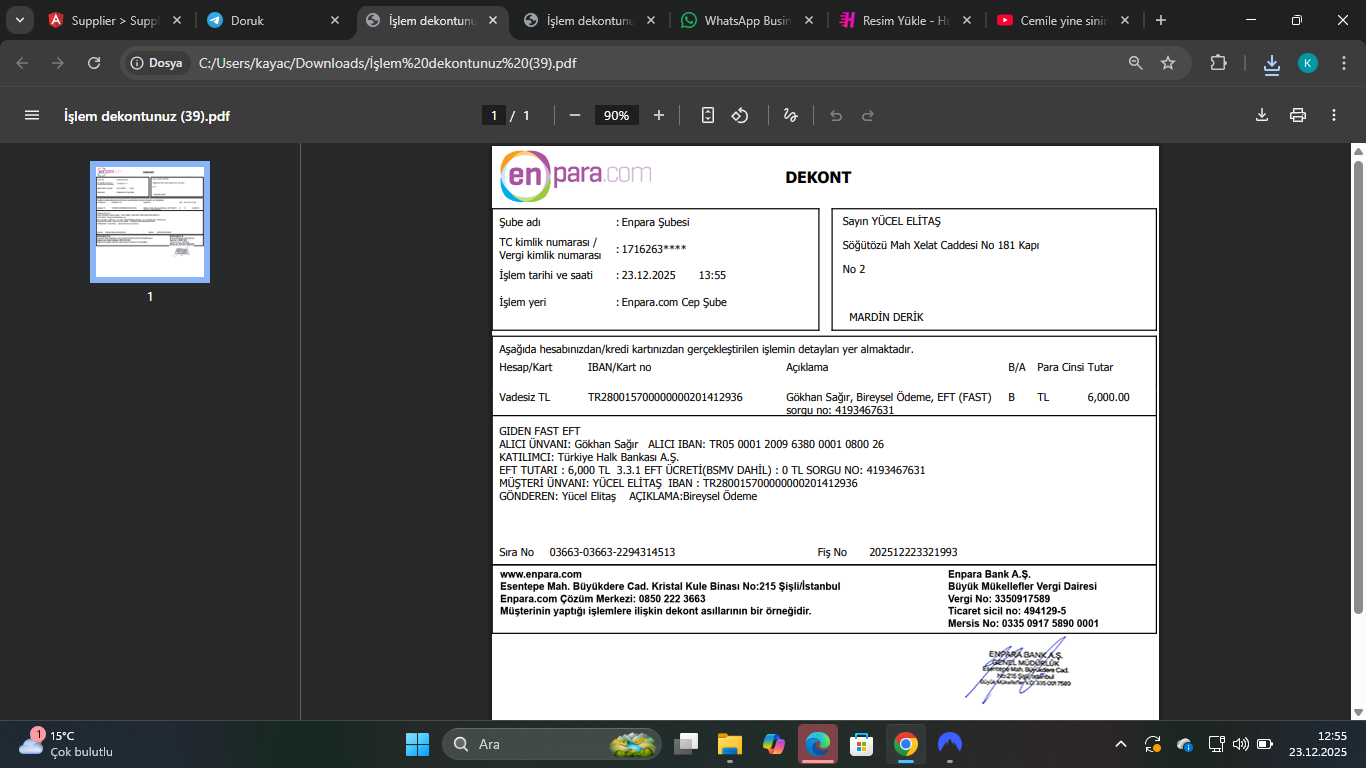Click the Sıra No 03663-03663-2294314513 value
Screen dimensions: 1366x768
coord(612,552)
